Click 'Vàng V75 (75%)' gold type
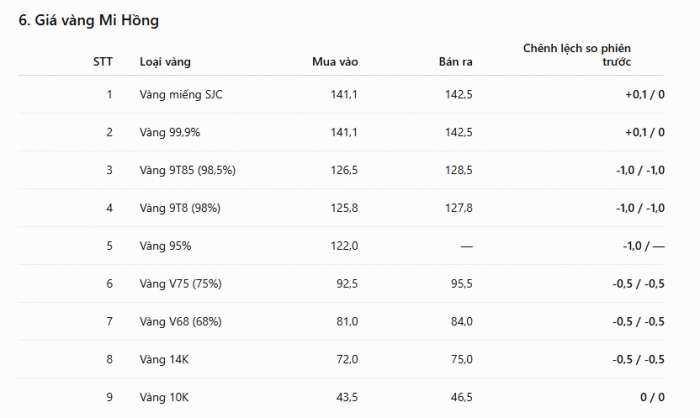This screenshot has width=700, height=418. point(180,284)
